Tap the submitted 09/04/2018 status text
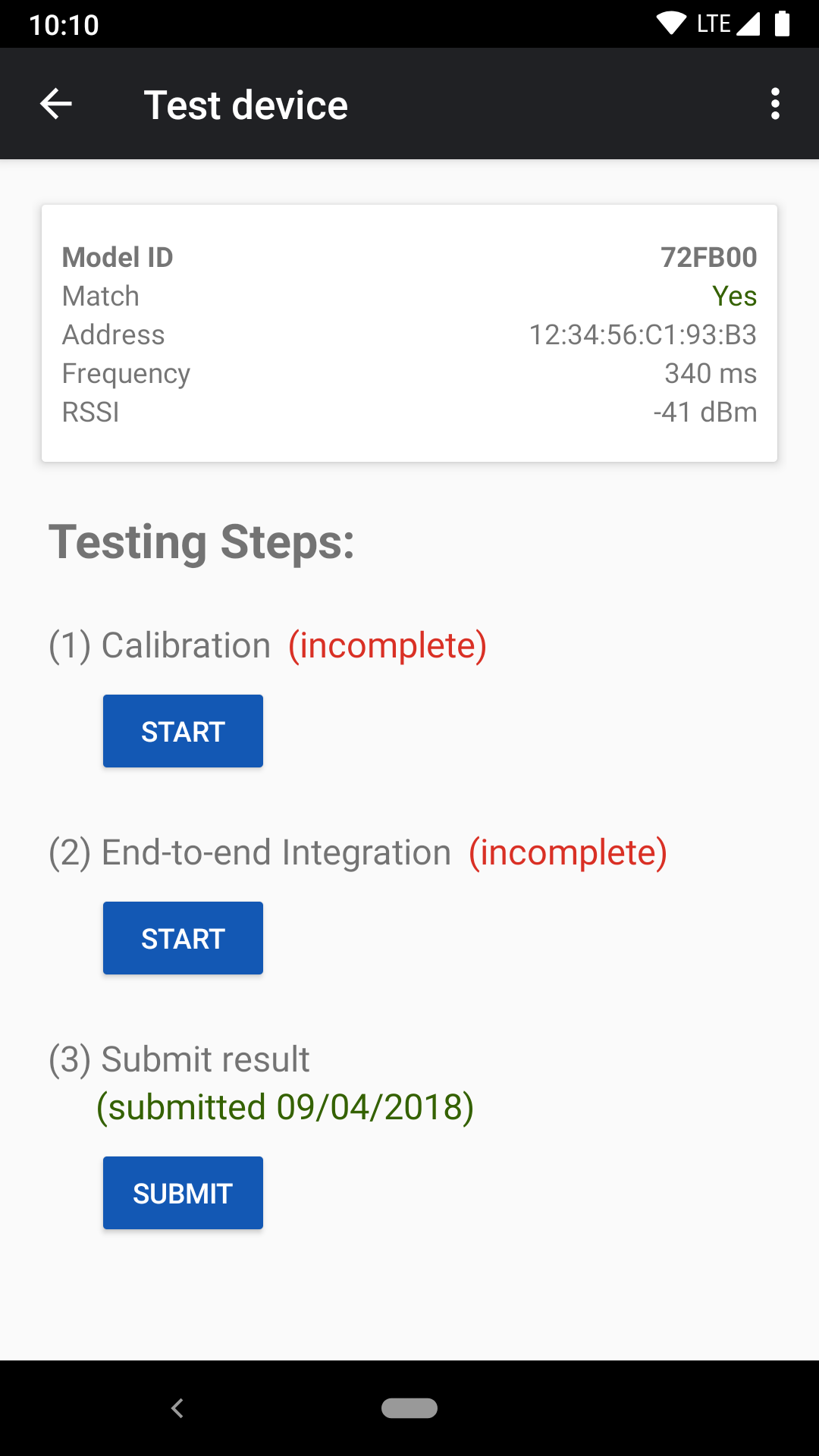819x1456 pixels. [x=285, y=1107]
